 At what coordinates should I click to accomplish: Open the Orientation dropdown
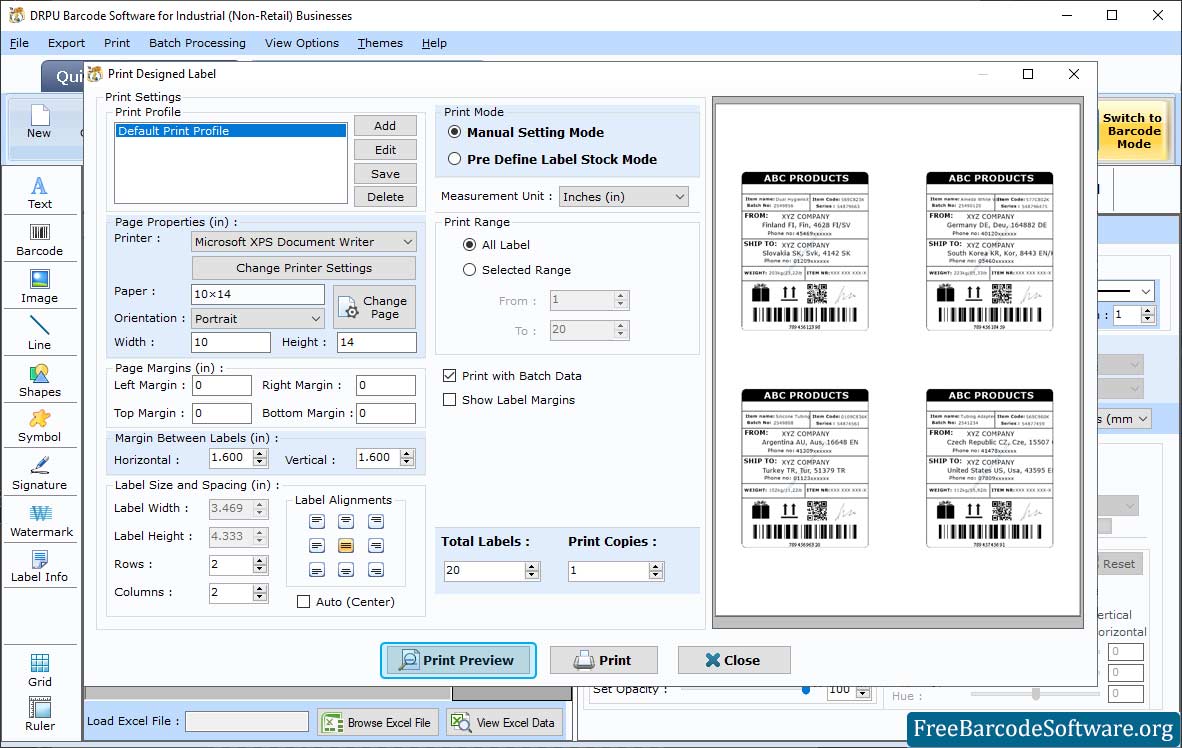[x=258, y=319]
